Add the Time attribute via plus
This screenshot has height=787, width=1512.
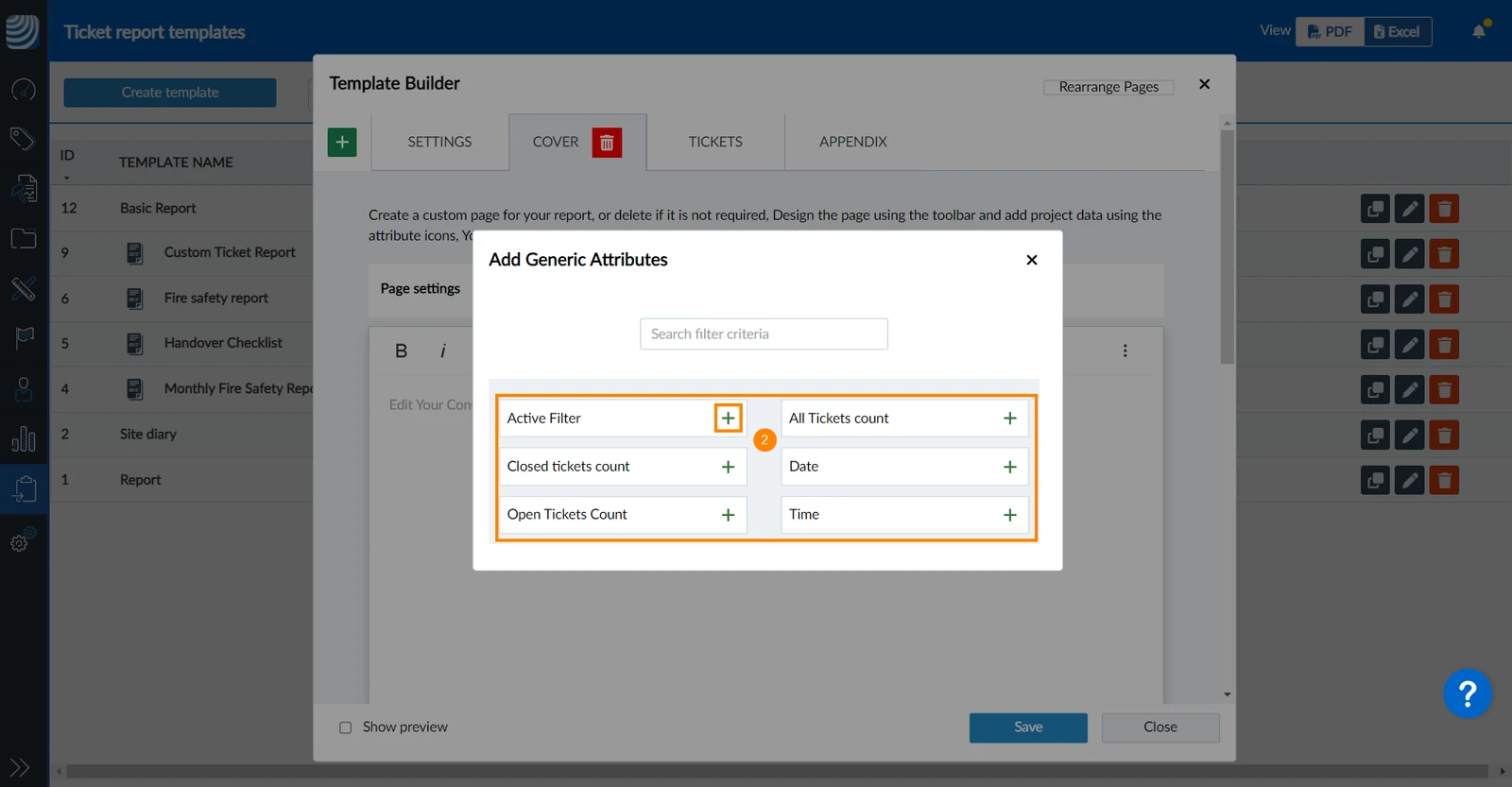(x=1010, y=515)
